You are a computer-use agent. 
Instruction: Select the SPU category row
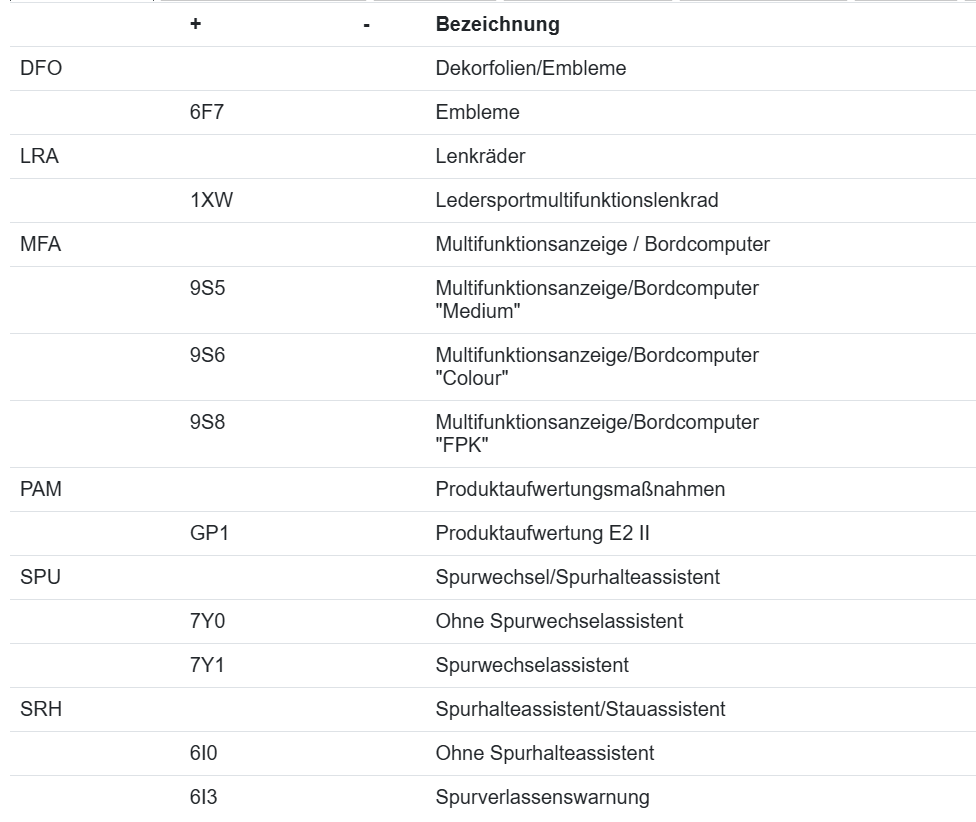pyautogui.click(x=493, y=577)
